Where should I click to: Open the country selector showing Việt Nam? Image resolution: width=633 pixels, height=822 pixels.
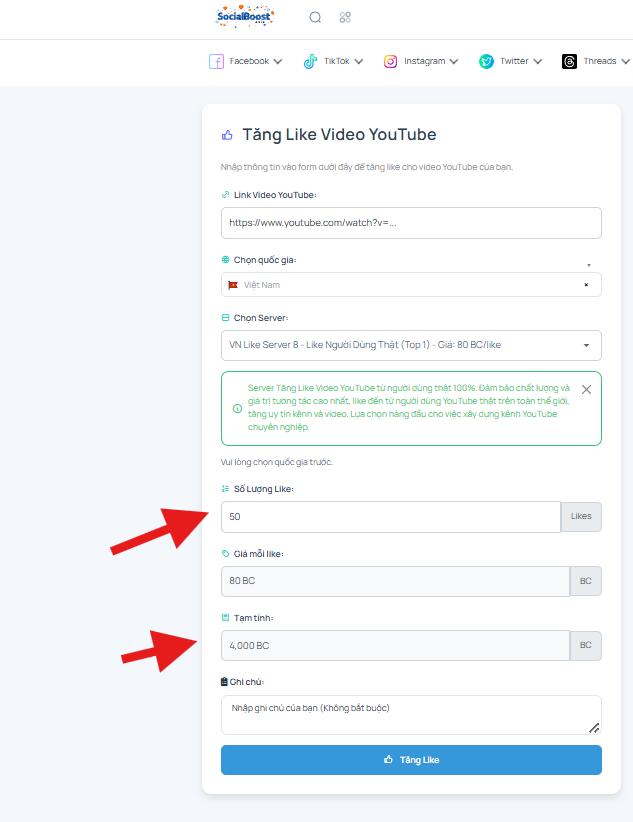(x=411, y=285)
